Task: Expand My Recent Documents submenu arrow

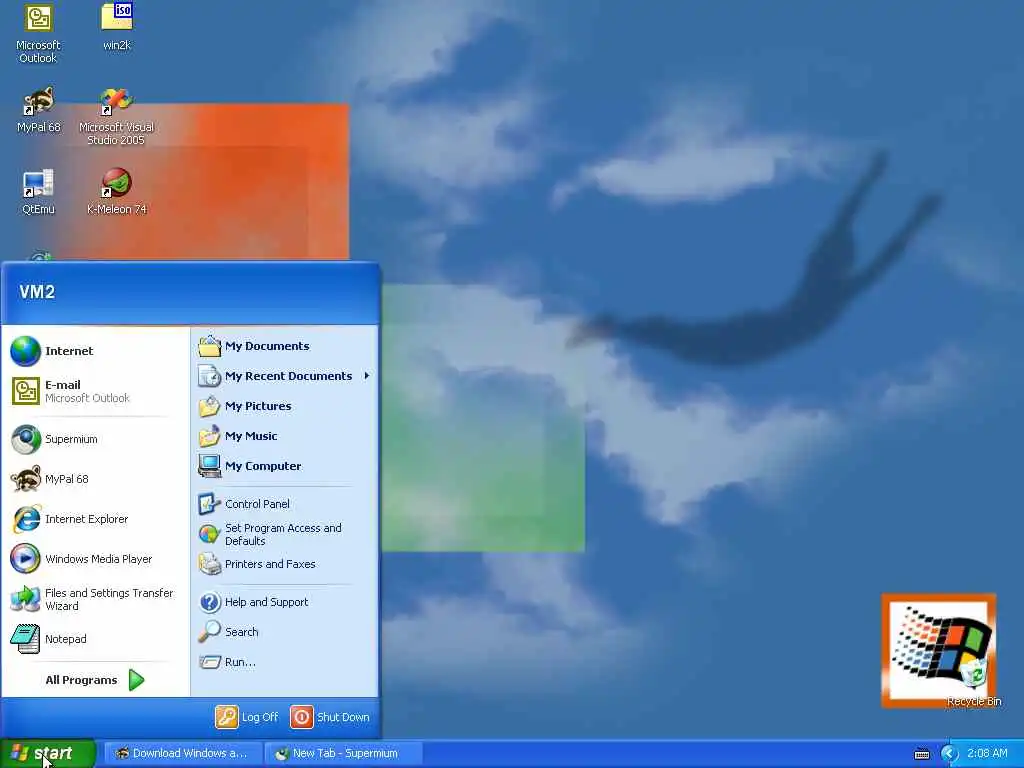Action: pyautogui.click(x=367, y=376)
